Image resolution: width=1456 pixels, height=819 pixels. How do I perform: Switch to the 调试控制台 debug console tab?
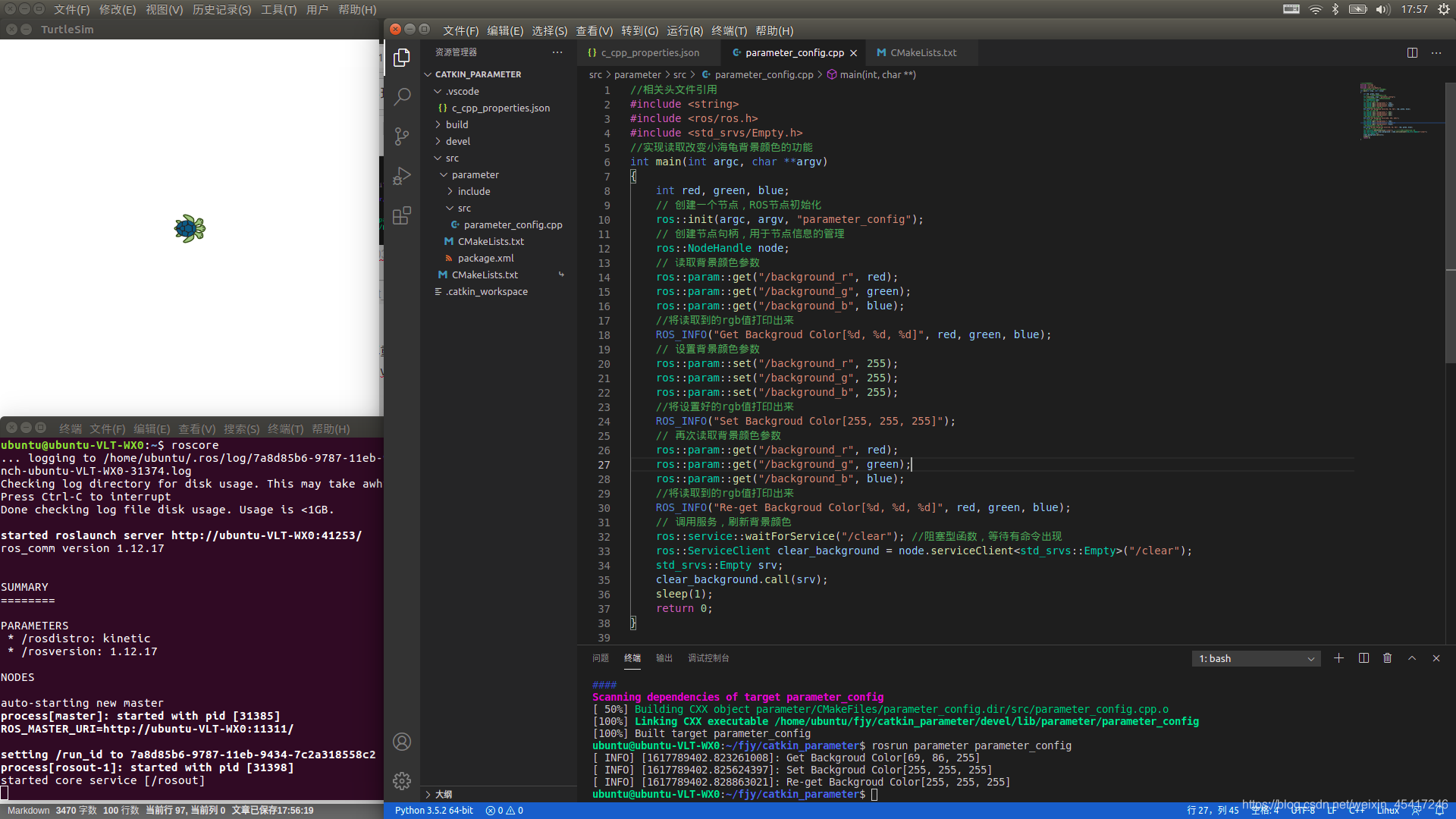coord(708,658)
